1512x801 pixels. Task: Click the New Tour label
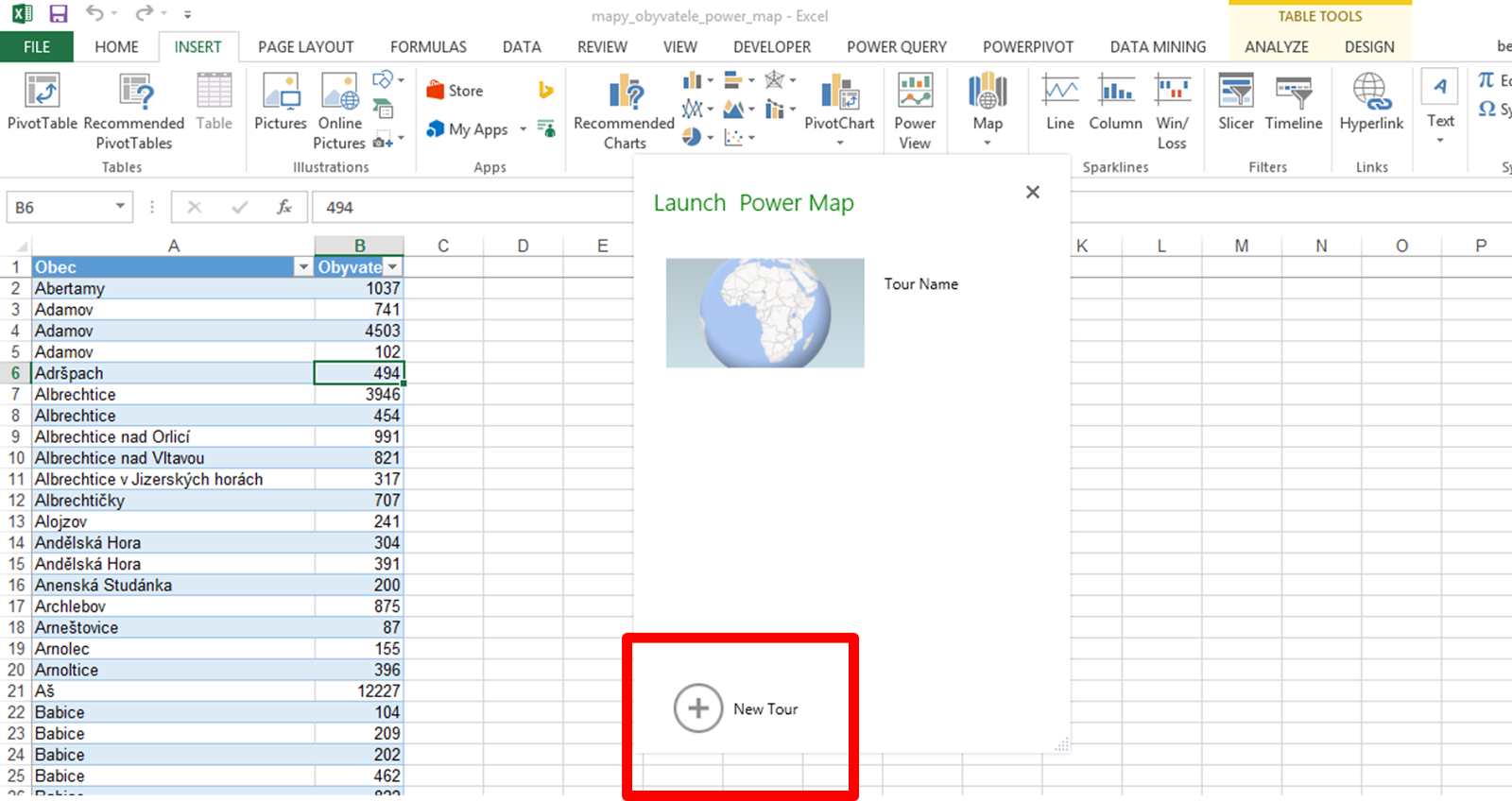765,708
